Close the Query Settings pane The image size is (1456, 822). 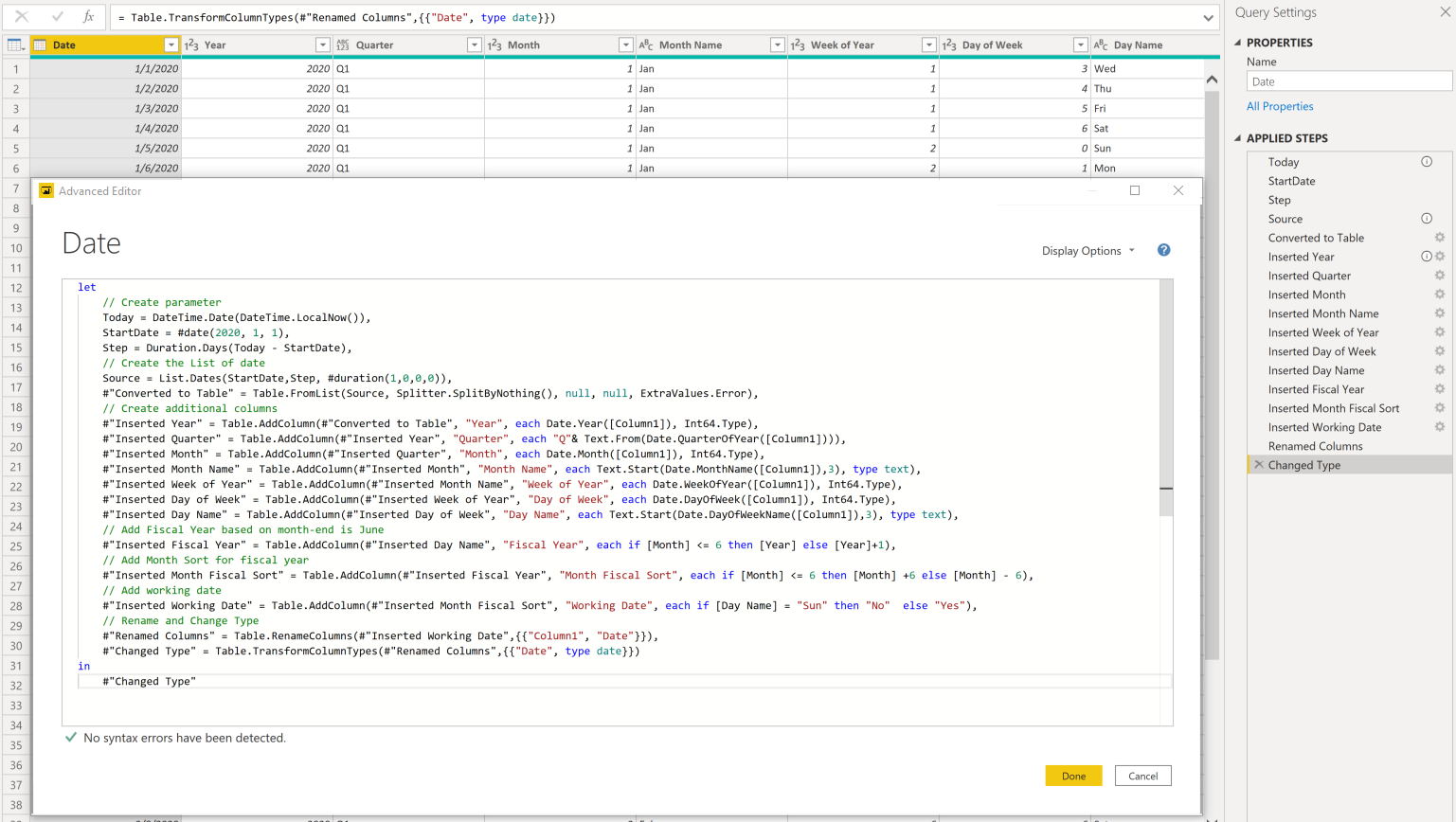click(1446, 12)
